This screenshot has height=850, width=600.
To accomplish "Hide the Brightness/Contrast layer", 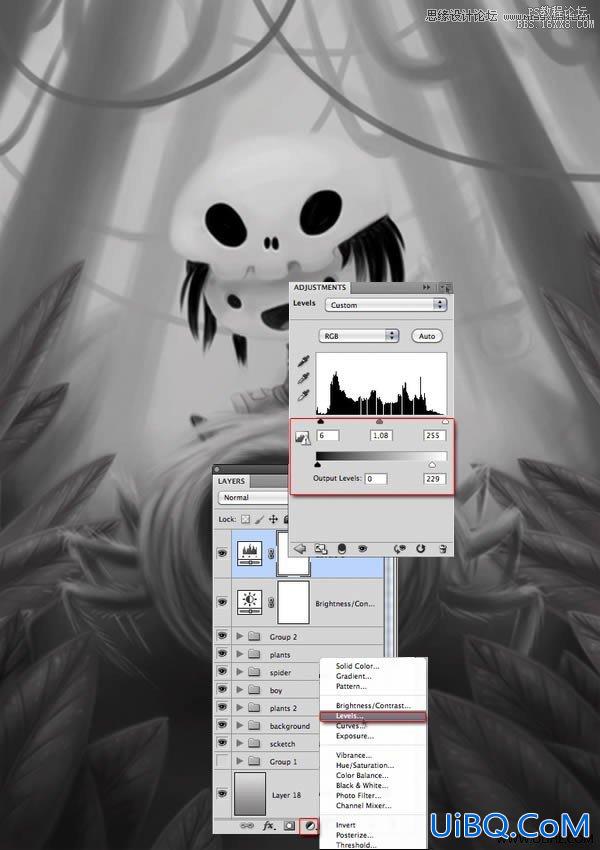I will point(222,602).
